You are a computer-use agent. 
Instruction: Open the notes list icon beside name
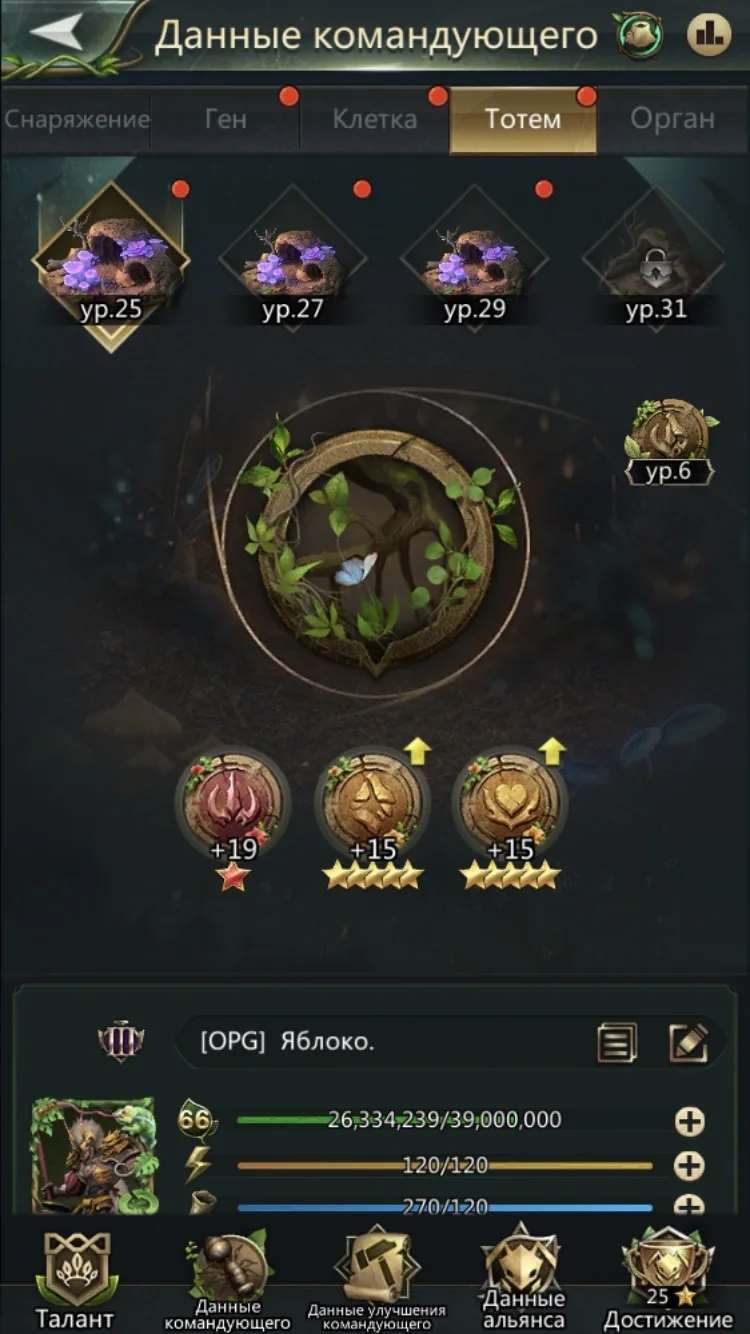click(x=617, y=1043)
